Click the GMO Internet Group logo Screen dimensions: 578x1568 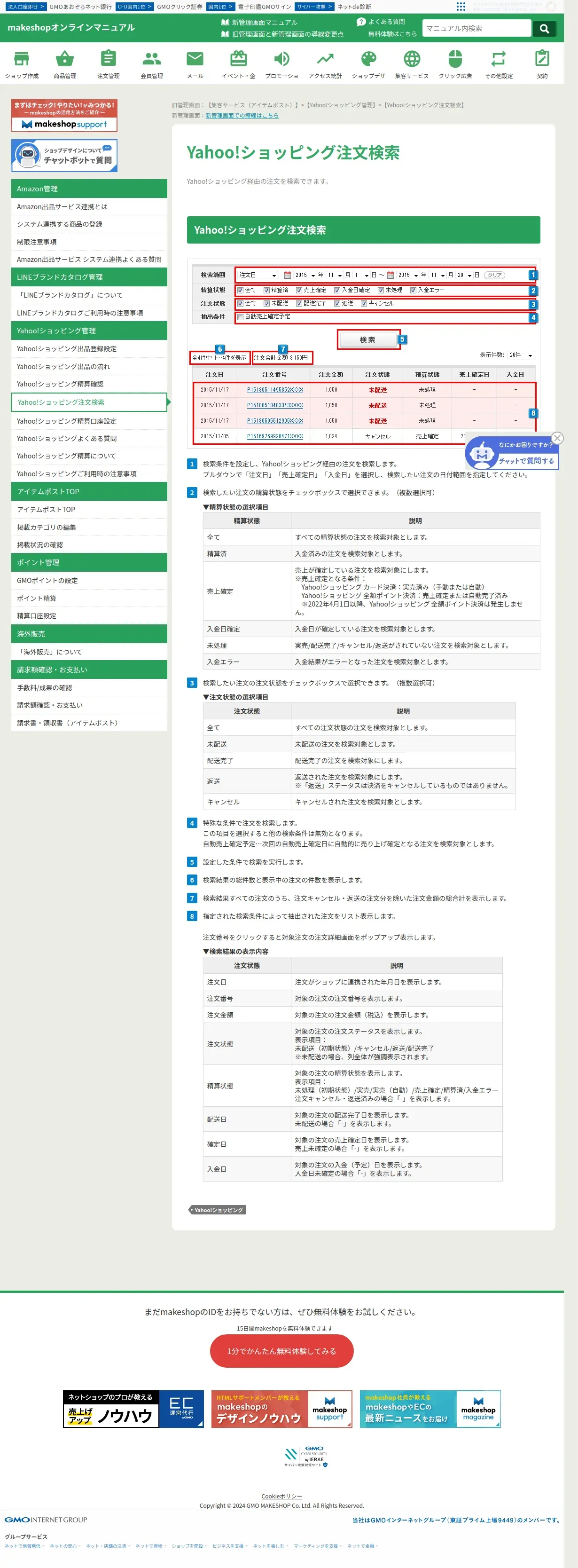click(46, 1519)
